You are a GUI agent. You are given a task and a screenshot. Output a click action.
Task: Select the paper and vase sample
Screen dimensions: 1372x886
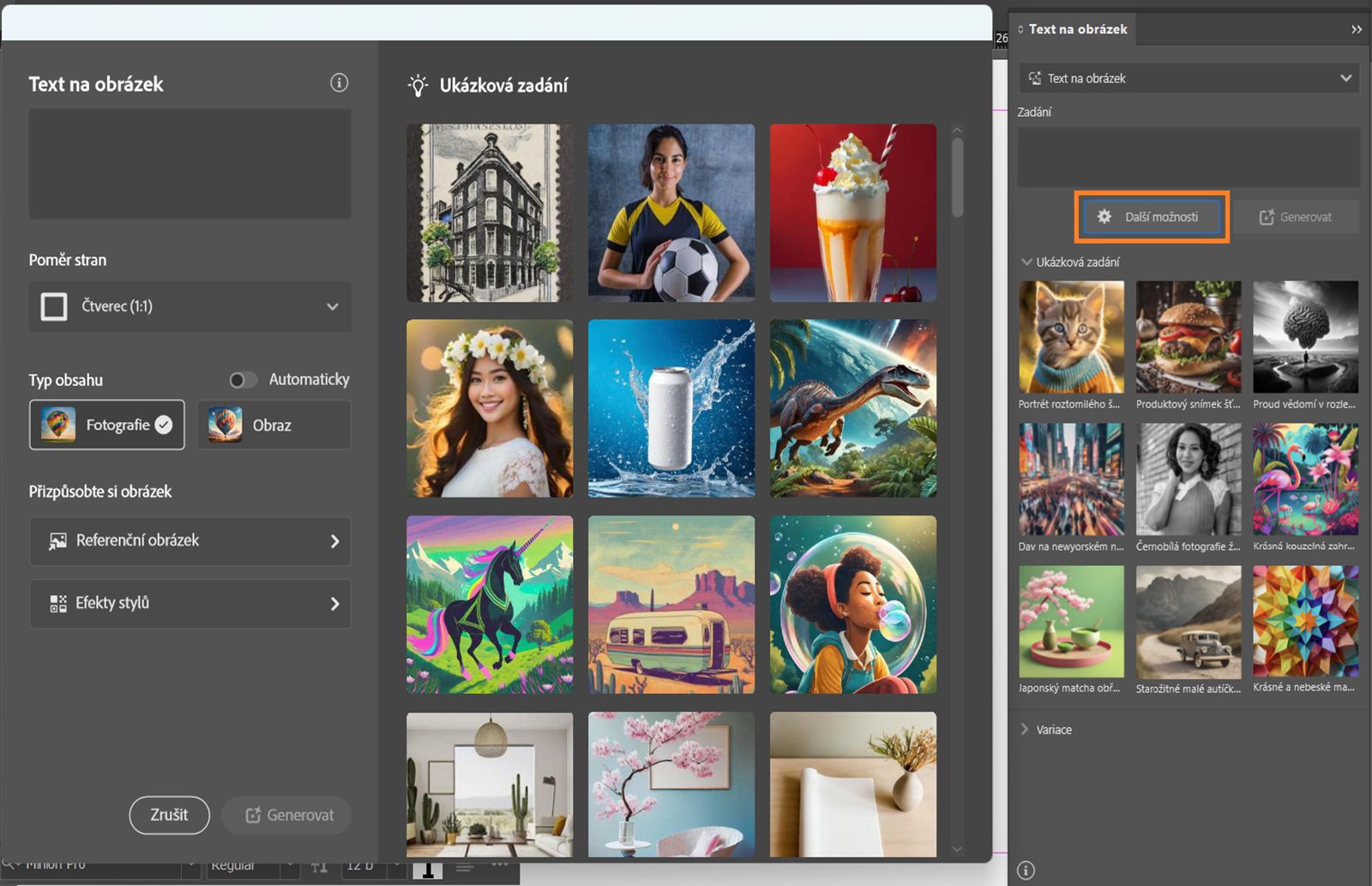click(x=853, y=785)
